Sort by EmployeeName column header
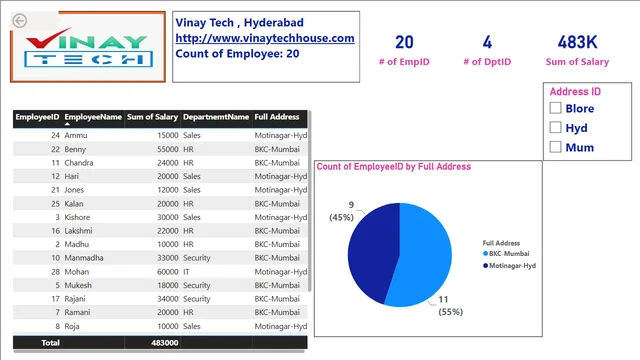 pos(93,117)
